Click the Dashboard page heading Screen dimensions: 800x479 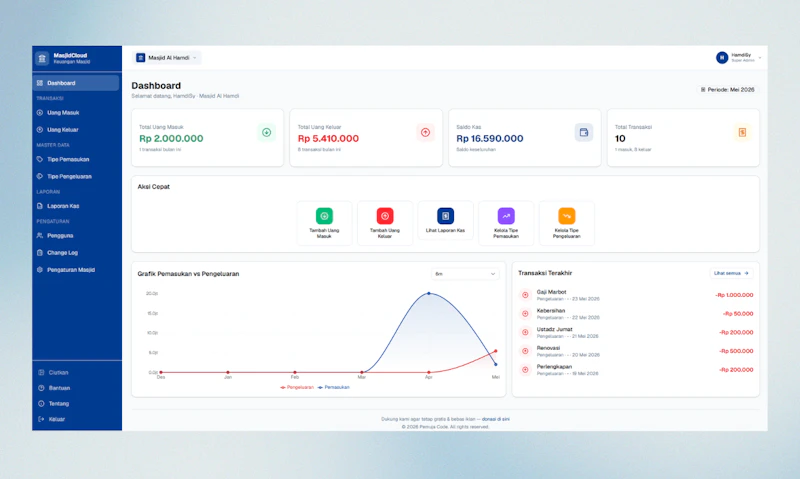tap(156, 86)
